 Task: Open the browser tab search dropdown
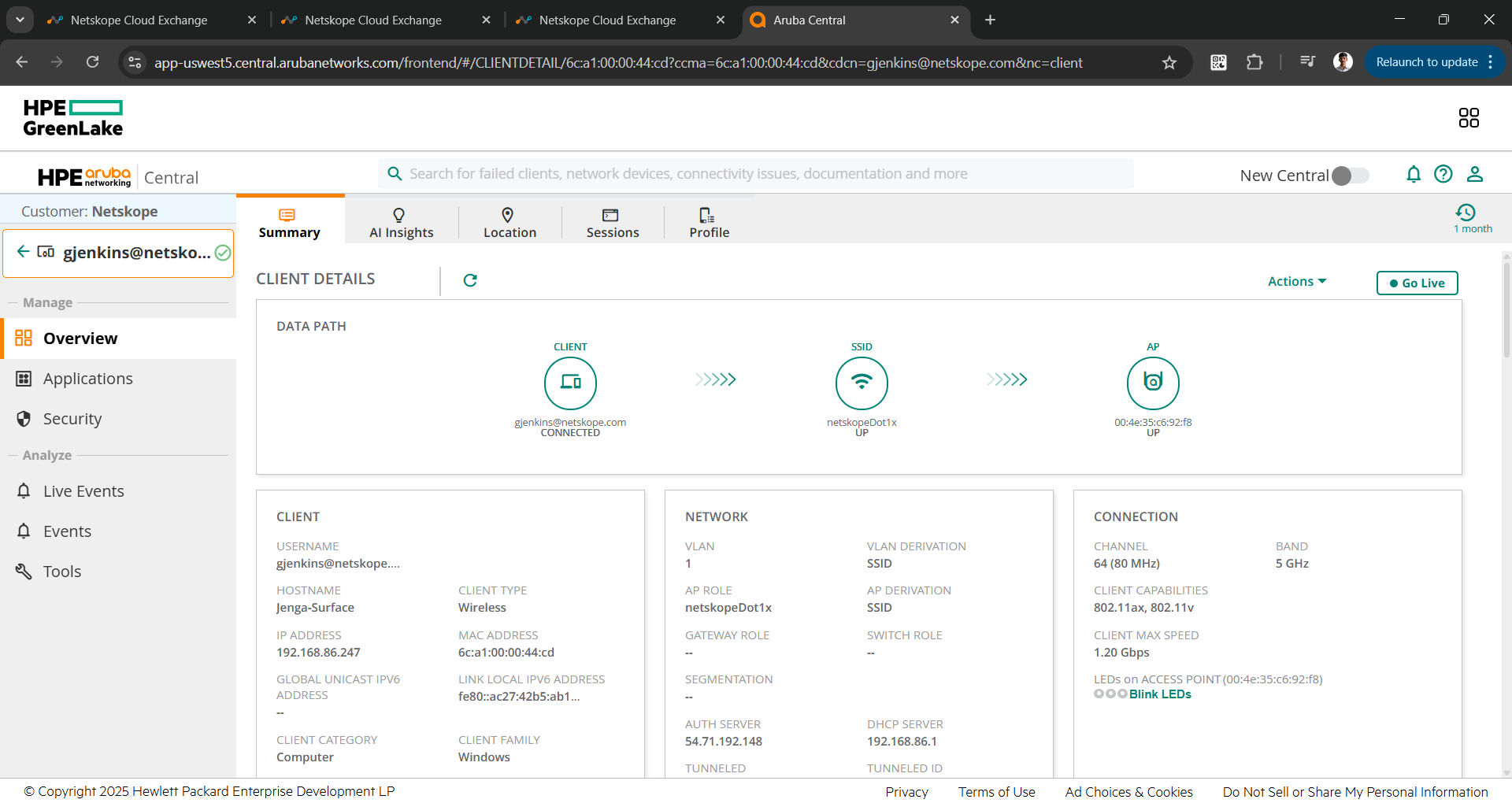(20, 20)
